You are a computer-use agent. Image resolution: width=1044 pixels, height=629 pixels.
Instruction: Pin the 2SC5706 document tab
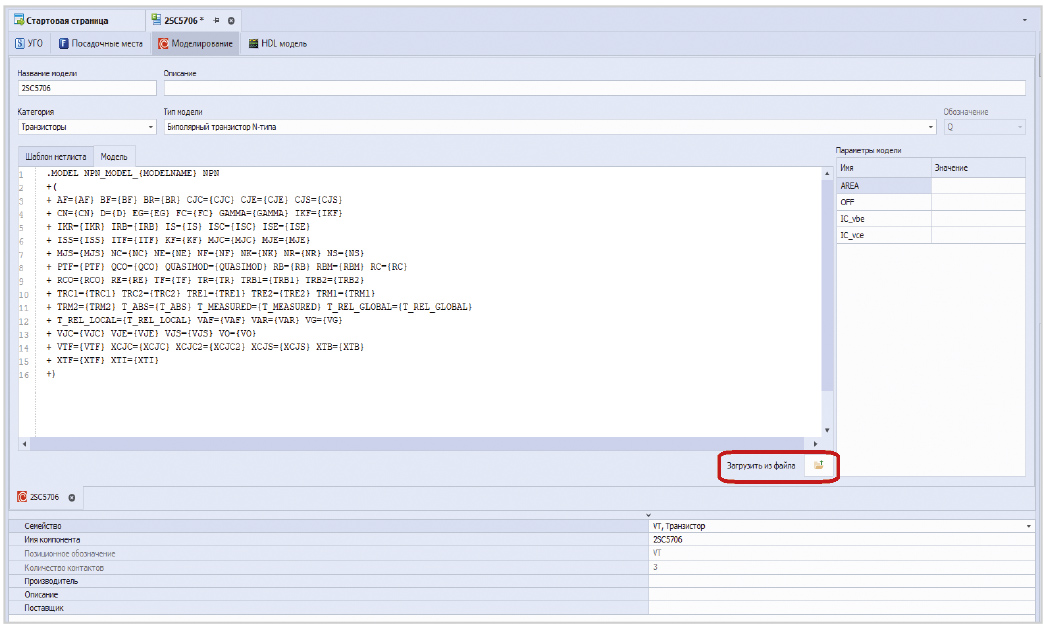pos(216,21)
